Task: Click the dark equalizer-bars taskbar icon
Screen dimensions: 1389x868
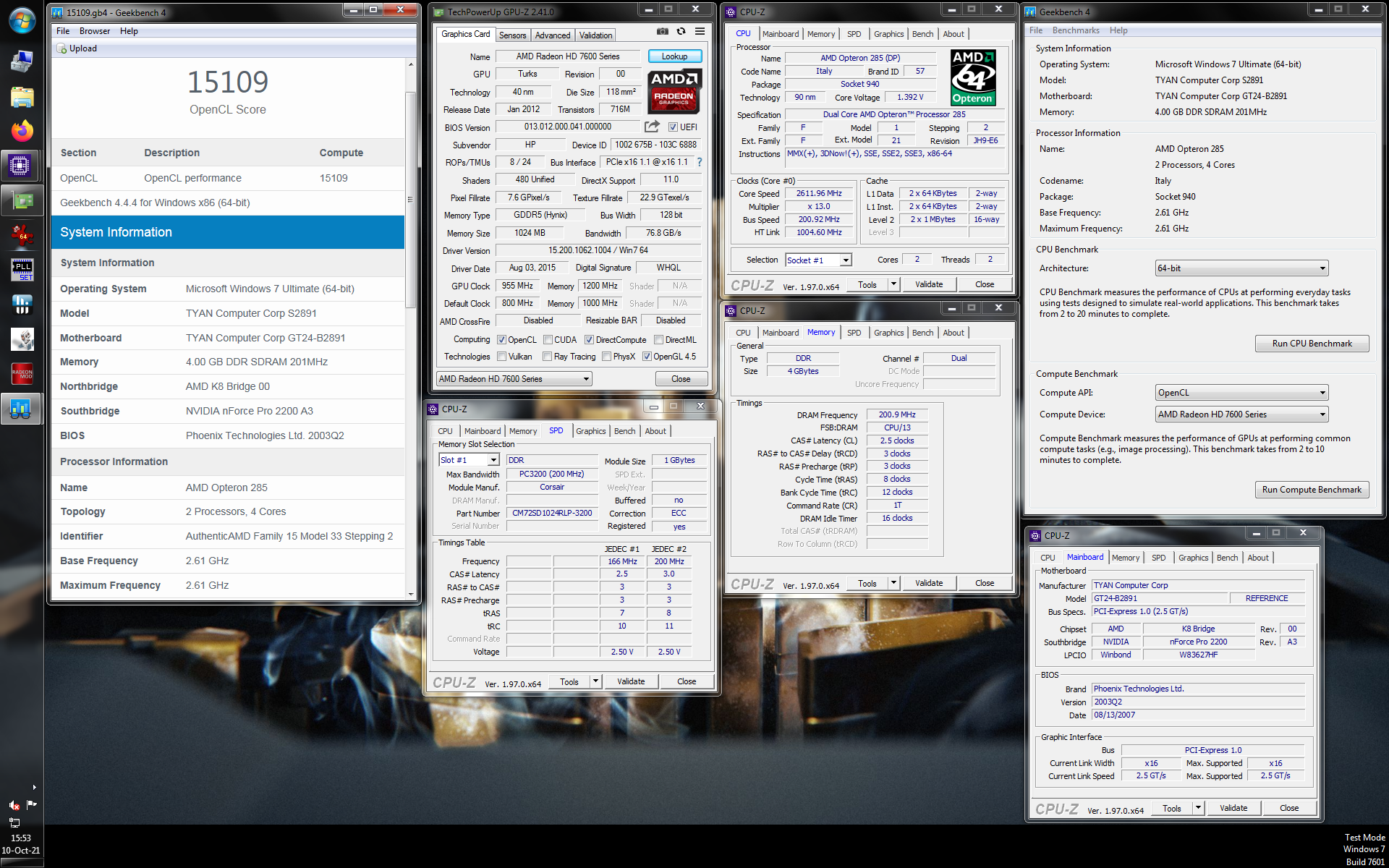Action: coord(22,305)
